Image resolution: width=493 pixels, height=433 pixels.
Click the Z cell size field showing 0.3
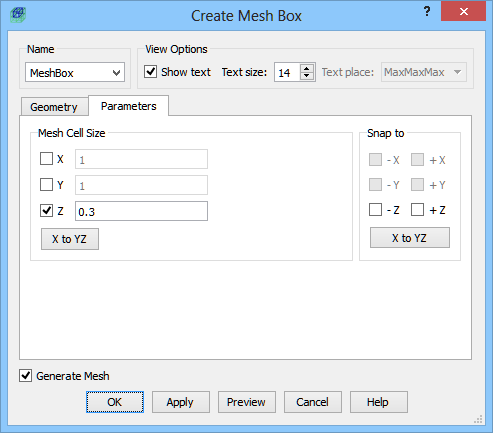point(141,211)
